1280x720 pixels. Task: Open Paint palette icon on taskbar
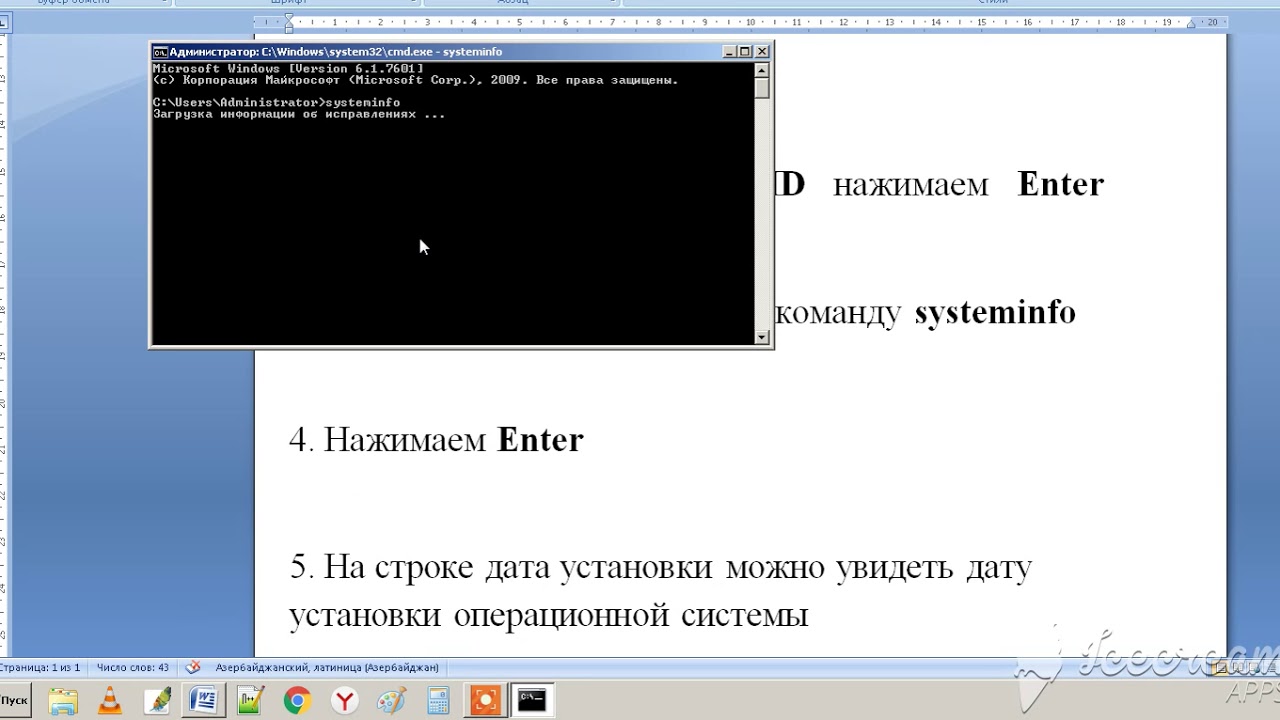(391, 700)
